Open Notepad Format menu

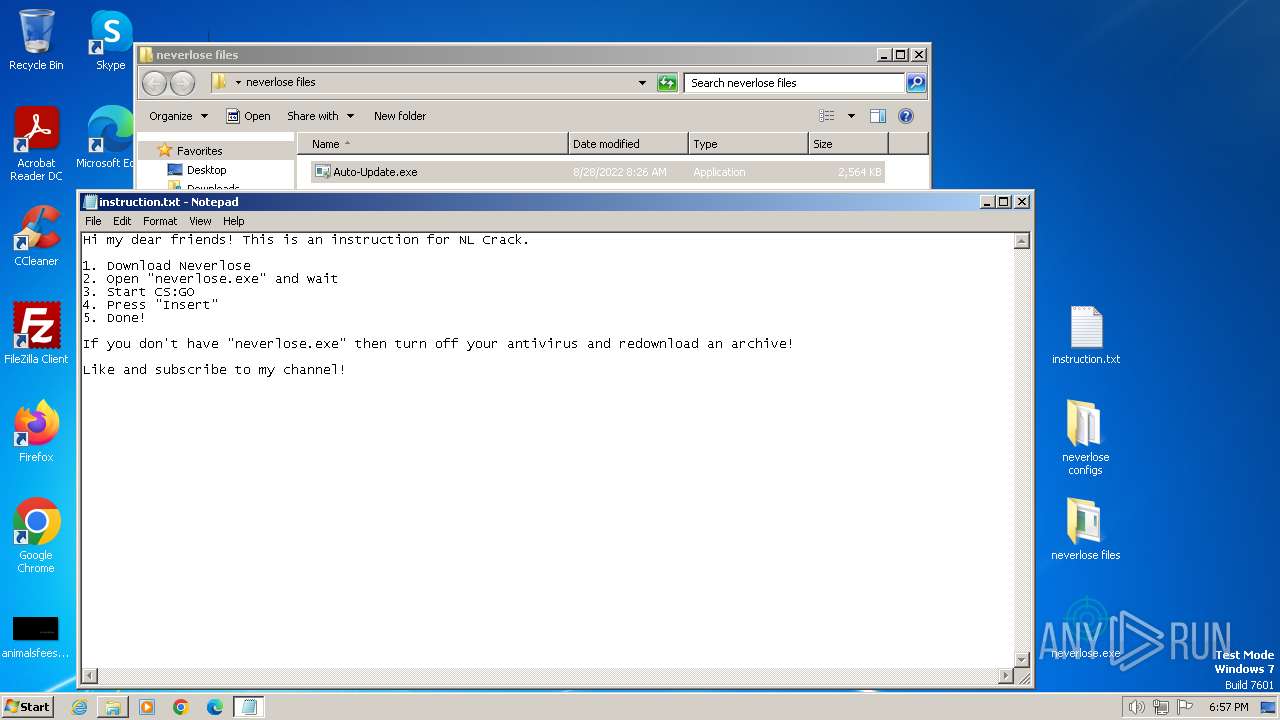[160, 221]
